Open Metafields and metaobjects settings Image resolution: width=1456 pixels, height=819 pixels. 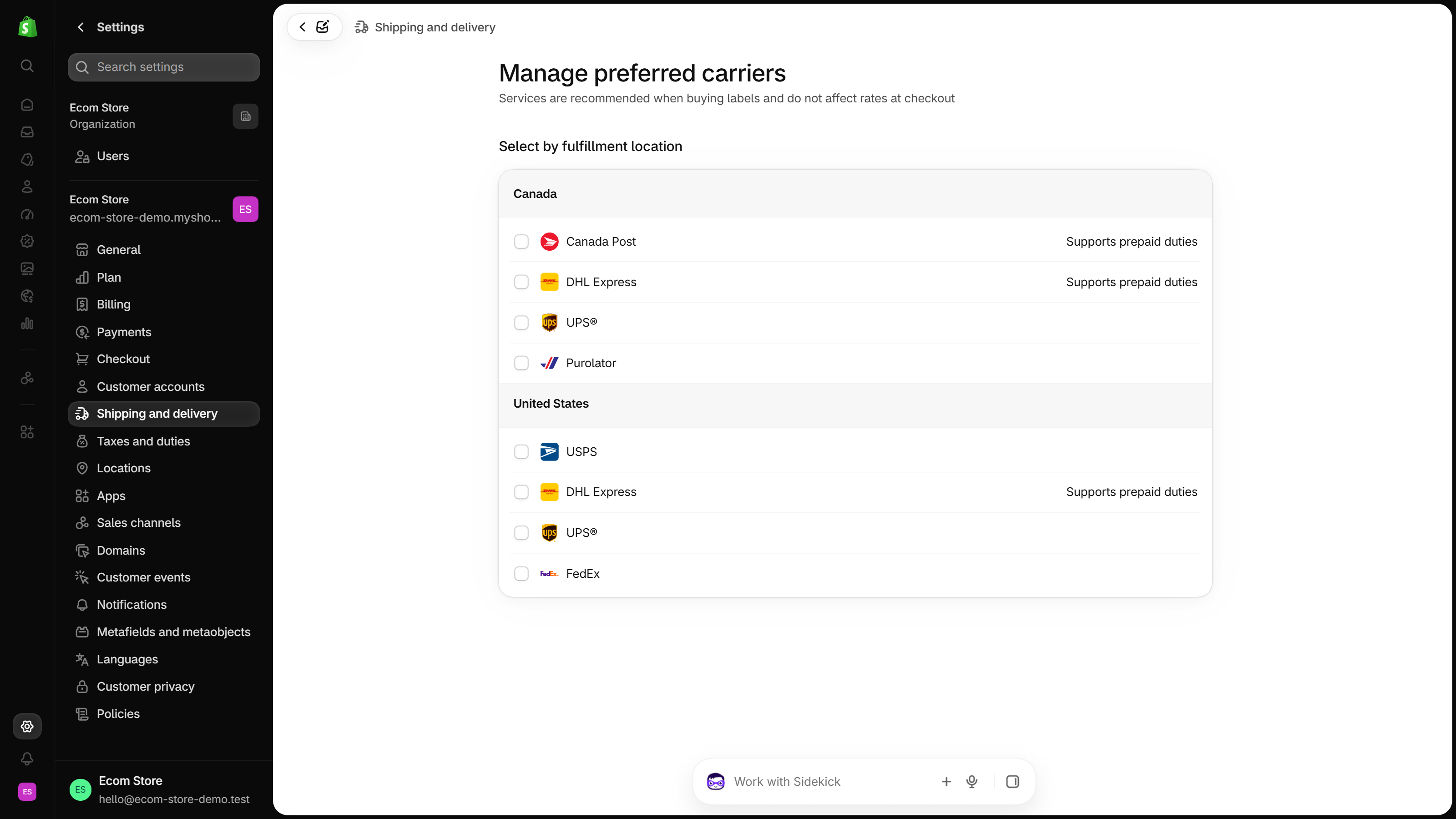point(164,632)
